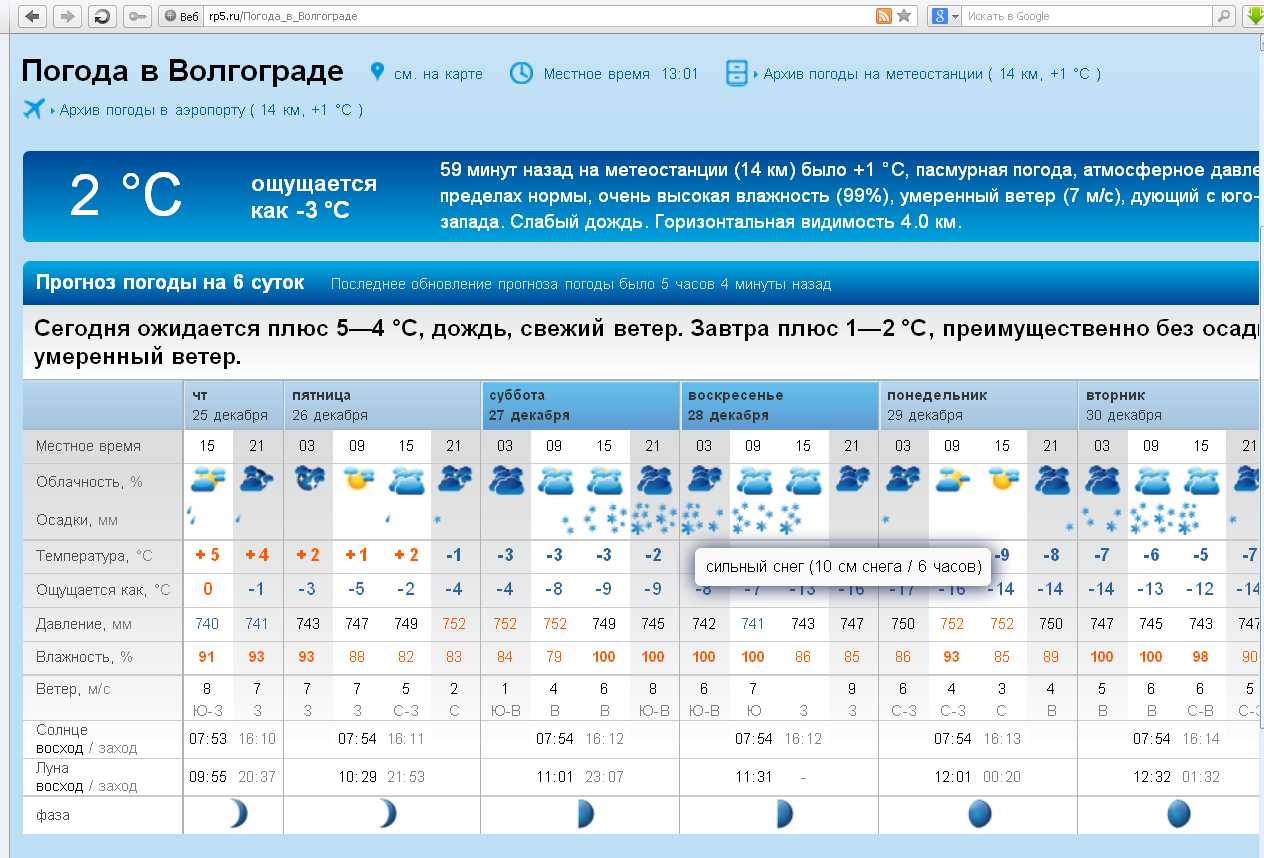This screenshot has height=858, width=1264.
Task: Reload the page with the refresh button
Action: pos(101,16)
